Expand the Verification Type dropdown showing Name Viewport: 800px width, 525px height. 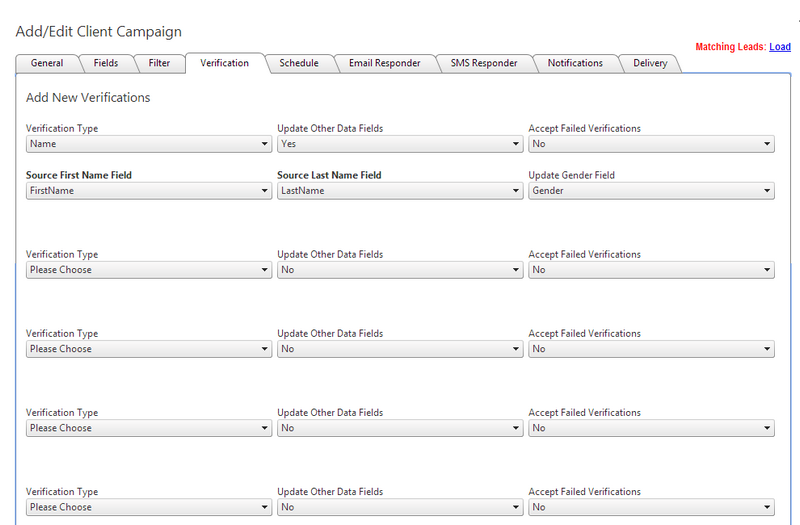(x=148, y=144)
